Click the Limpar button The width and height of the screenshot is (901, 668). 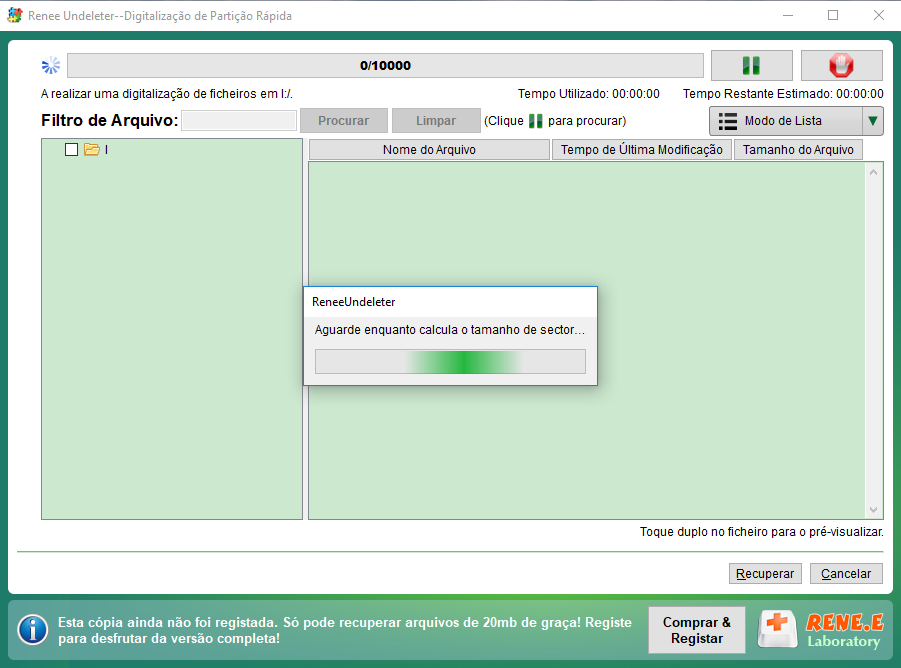[436, 121]
